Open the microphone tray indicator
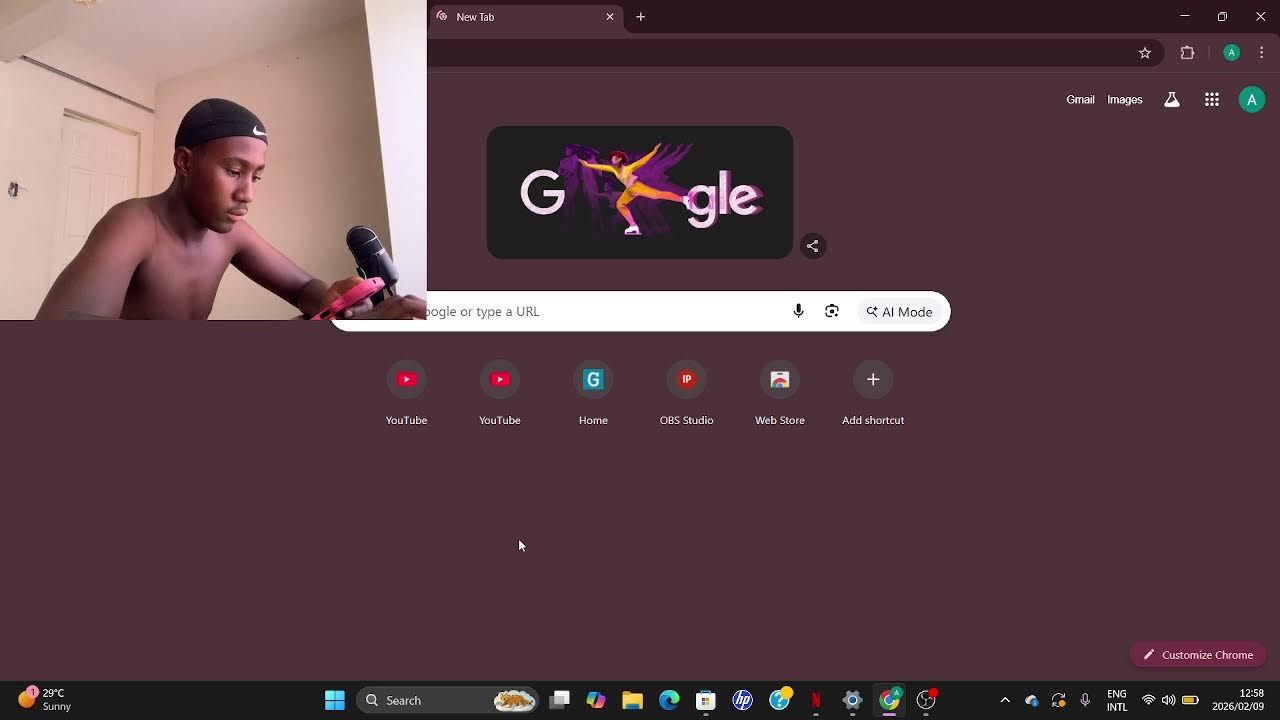The image size is (1280, 720). tap(1085, 700)
